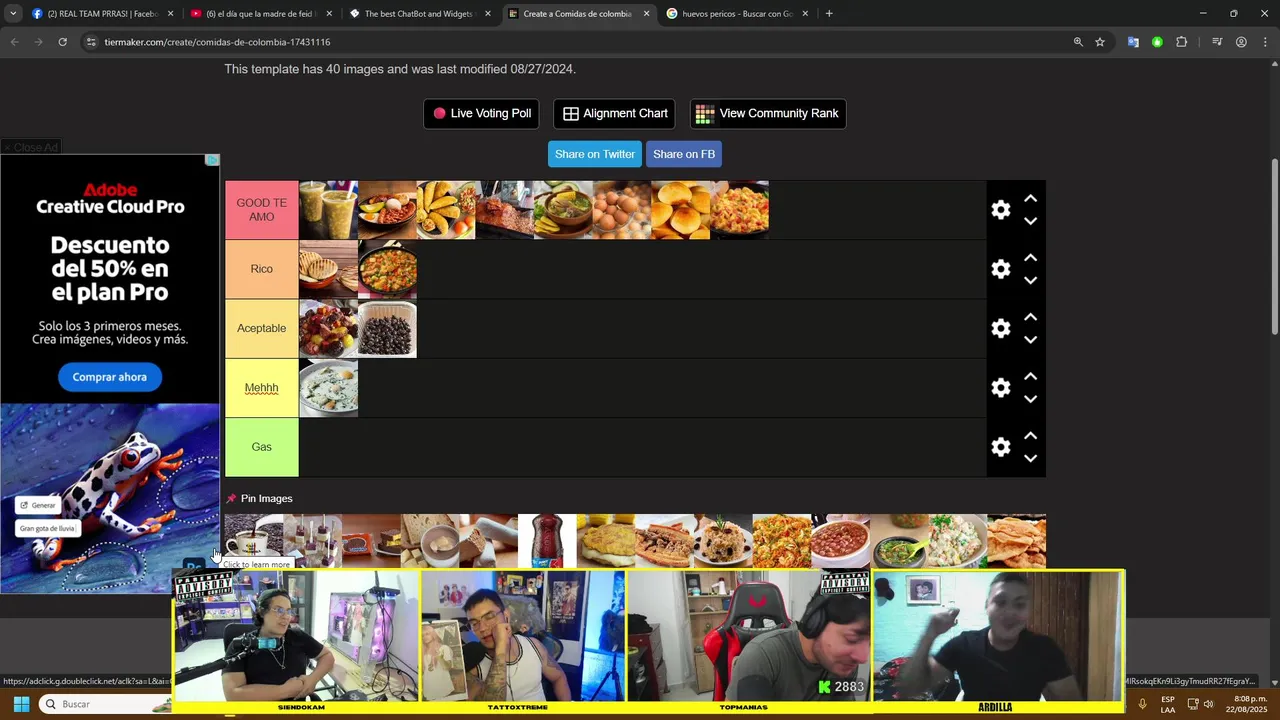
Task: Select Rico tier label
Action: (262, 269)
